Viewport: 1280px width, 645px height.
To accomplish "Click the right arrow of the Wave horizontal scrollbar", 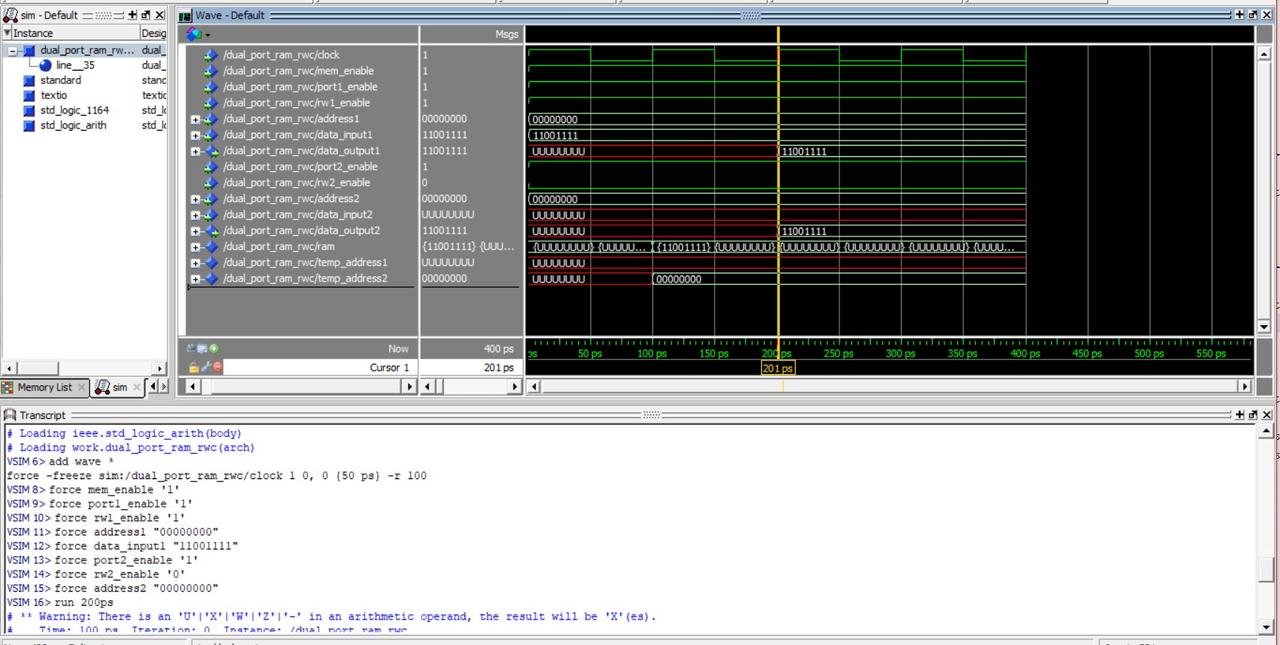I will 1245,386.
